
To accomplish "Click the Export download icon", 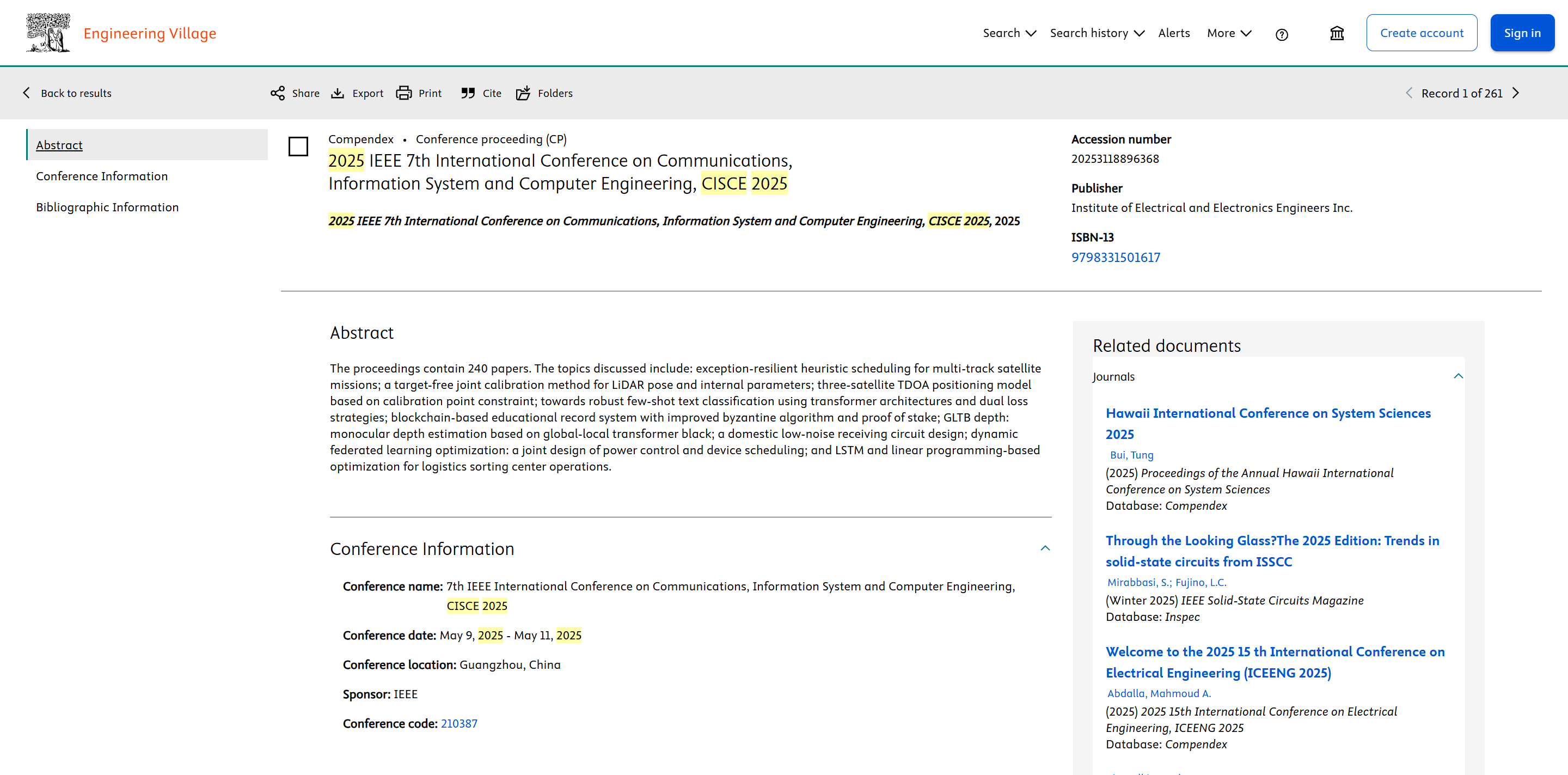I will click(337, 93).
